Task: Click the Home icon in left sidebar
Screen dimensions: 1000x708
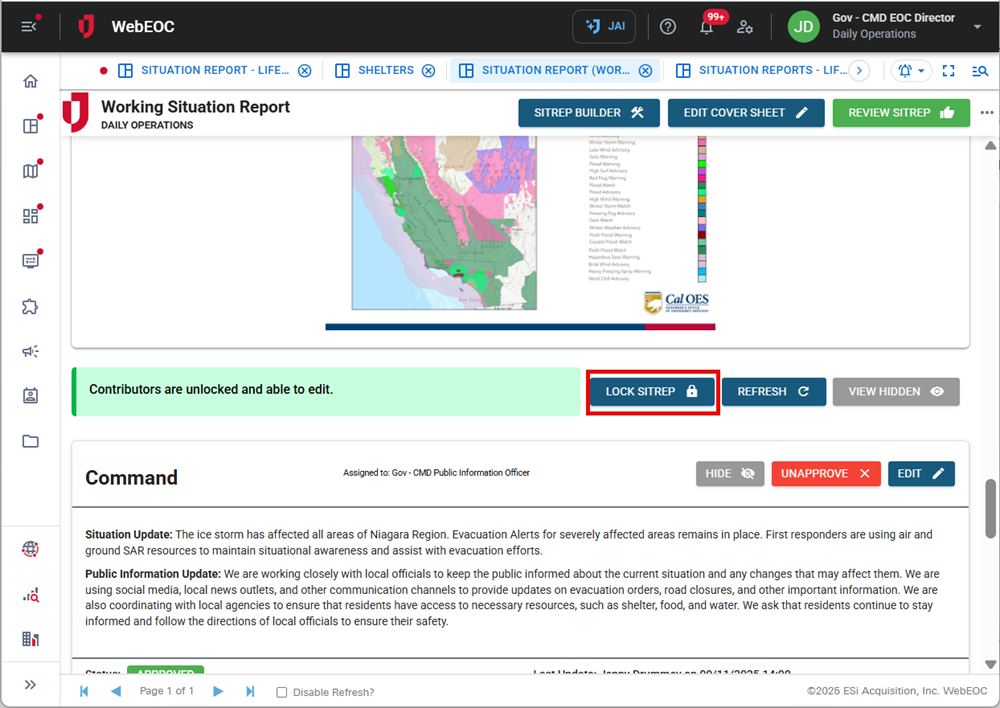Action: (x=30, y=82)
